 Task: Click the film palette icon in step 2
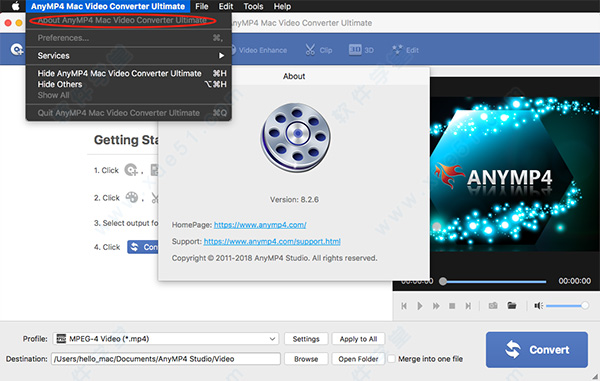[132, 197]
